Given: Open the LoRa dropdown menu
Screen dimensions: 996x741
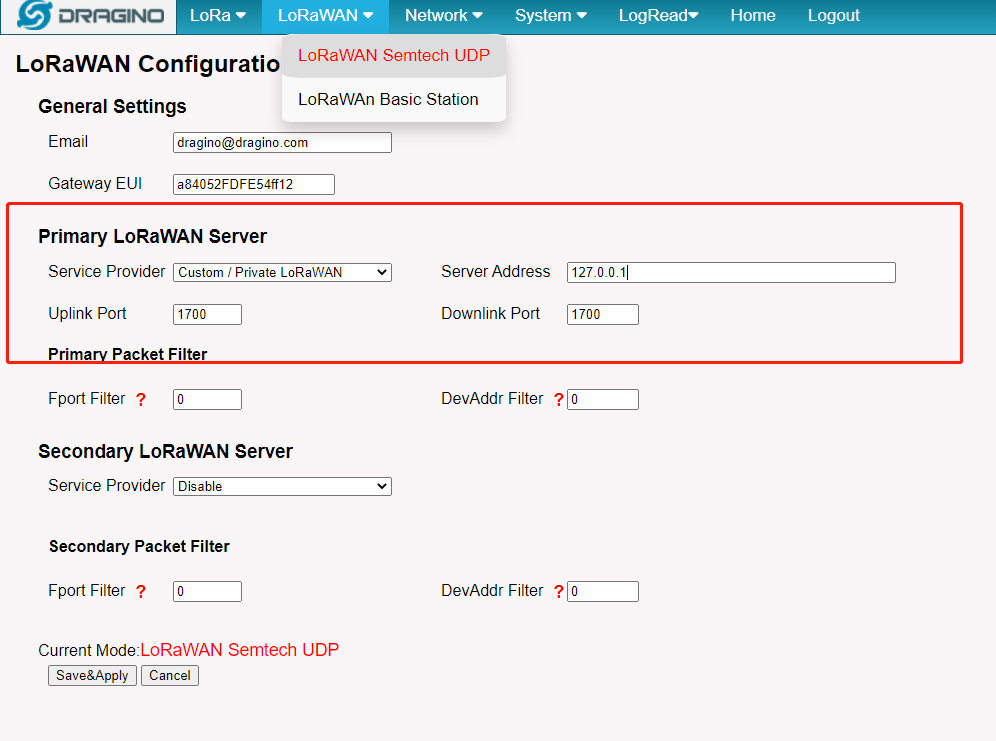Looking at the screenshot, I should point(218,16).
